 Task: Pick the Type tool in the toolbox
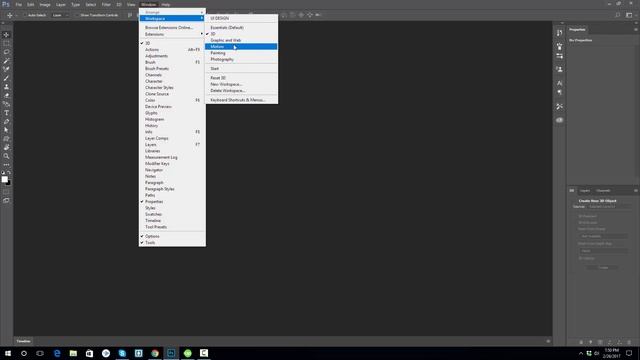(6, 113)
